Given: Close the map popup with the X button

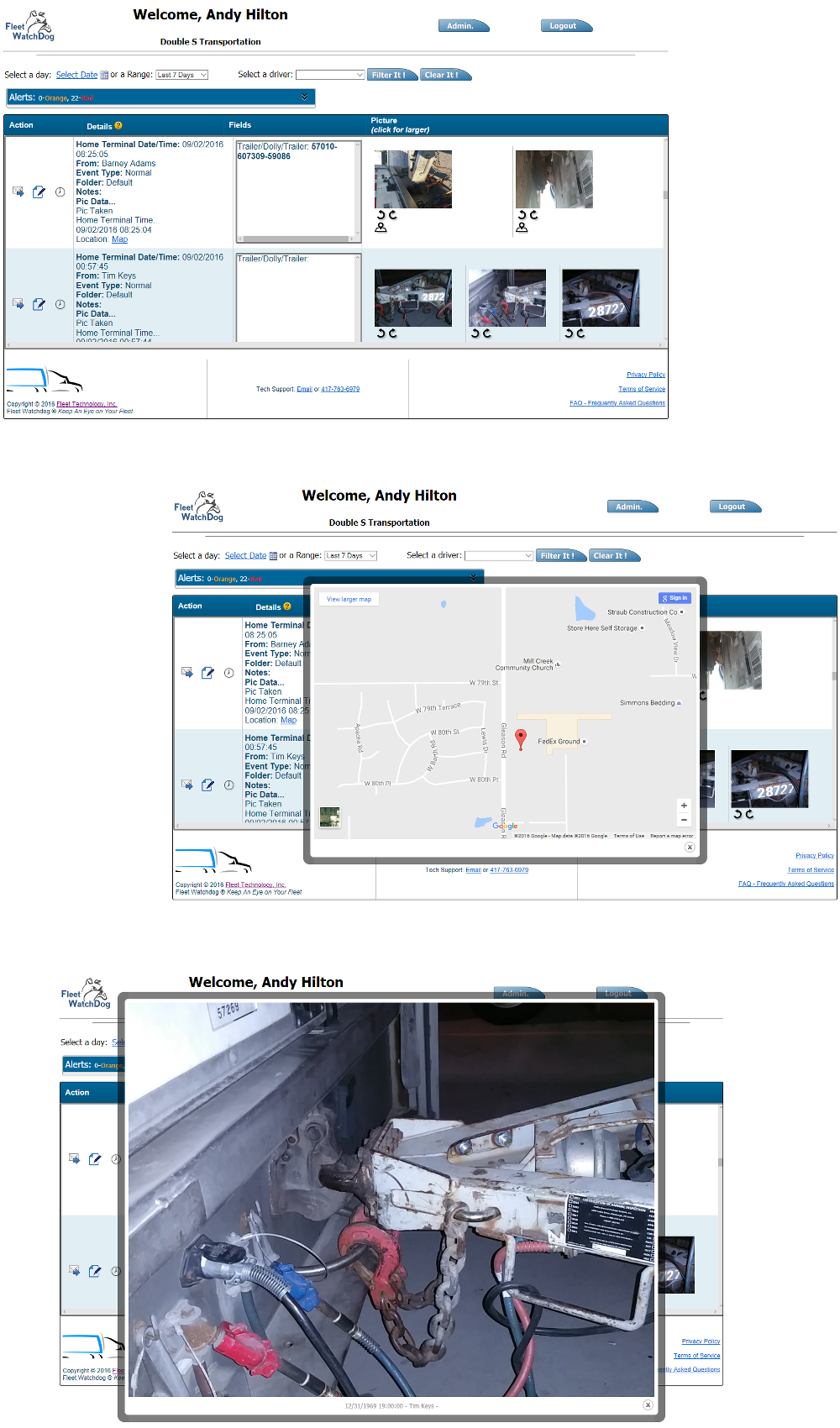Looking at the screenshot, I should tap(690, 847).
